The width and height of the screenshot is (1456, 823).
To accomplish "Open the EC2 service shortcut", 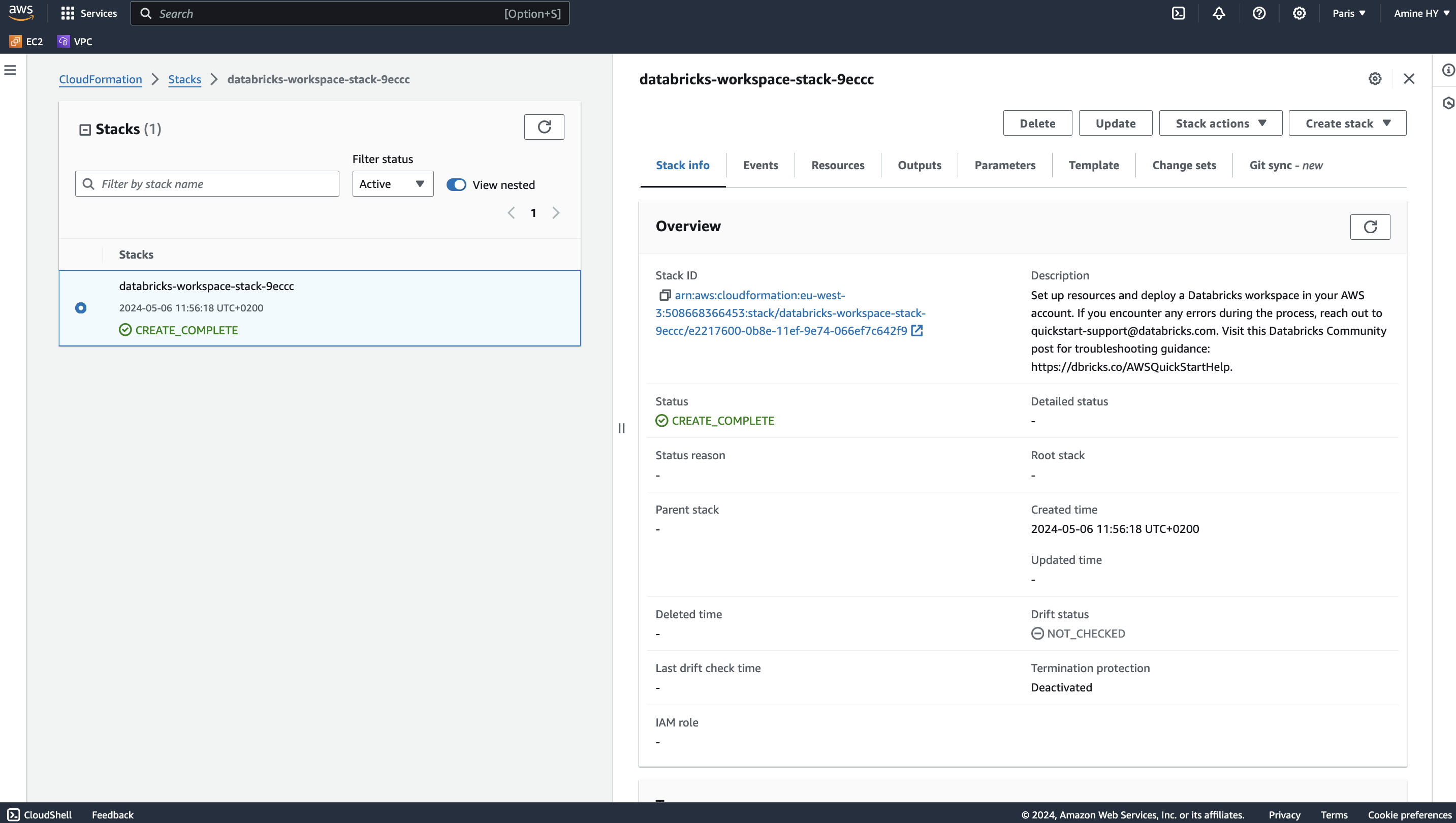I will tap(26, 41).
